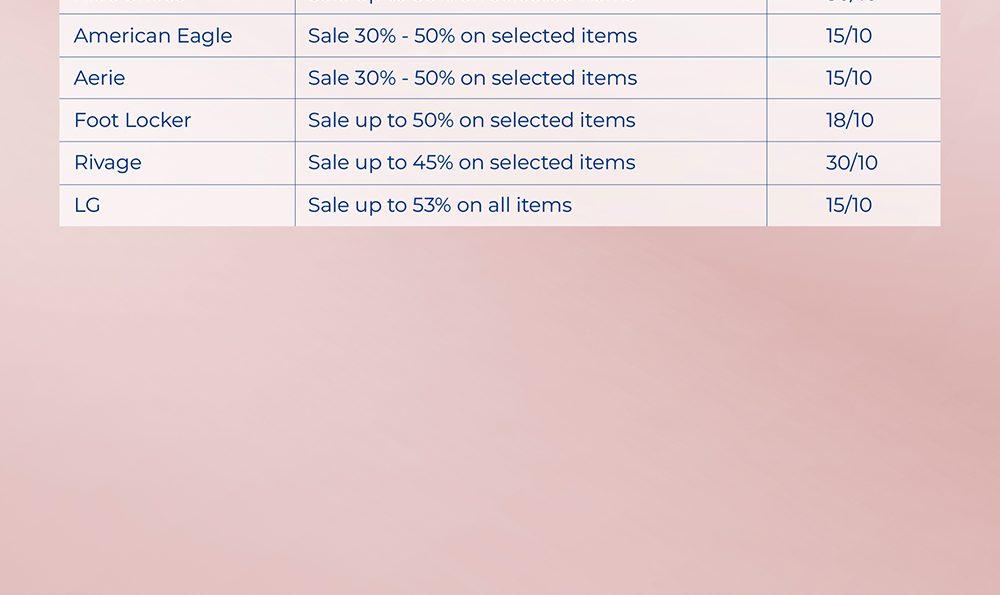The width and height of the screenshot is (1000, 595).
Task: Click the 15/10 date in Aerie row
Action: 849,78
